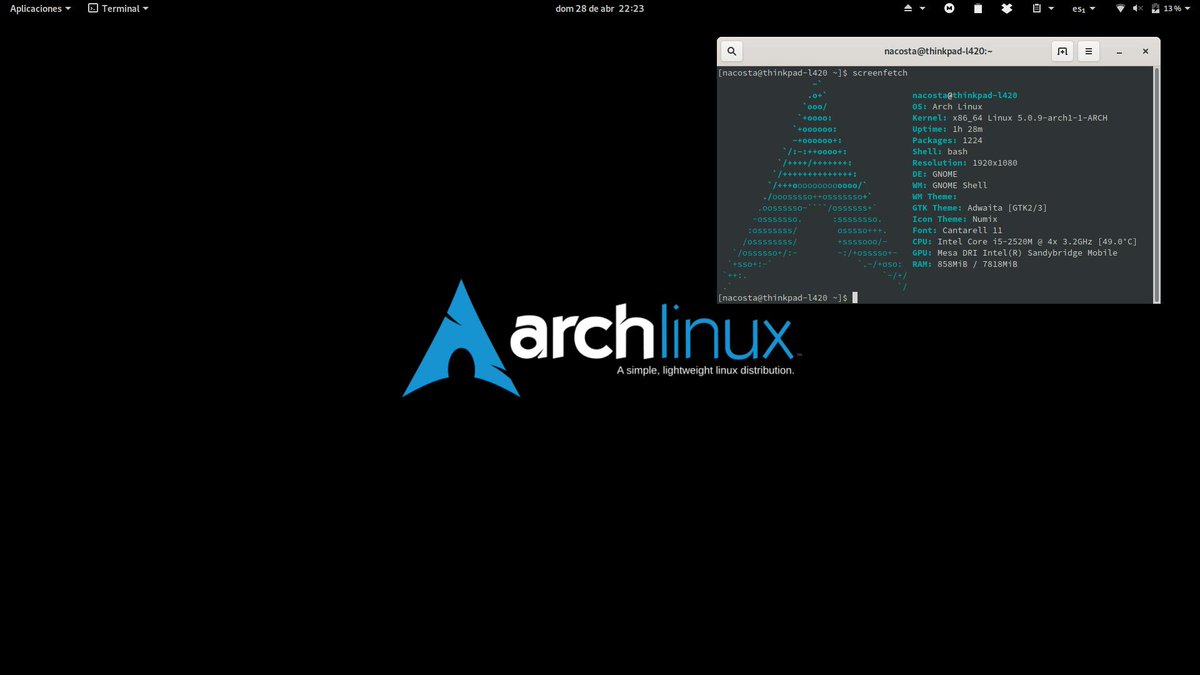Click the battery 13 % indicator

click(1166, 8)
